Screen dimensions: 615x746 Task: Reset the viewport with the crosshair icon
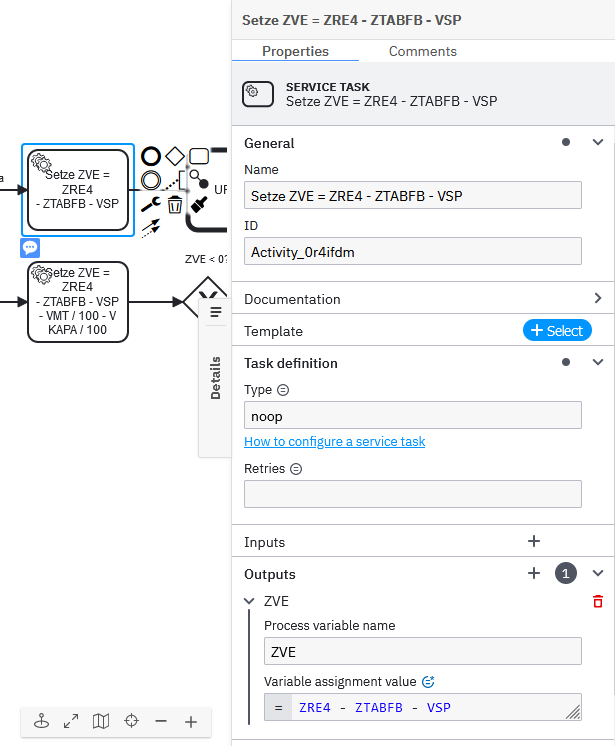131,721
